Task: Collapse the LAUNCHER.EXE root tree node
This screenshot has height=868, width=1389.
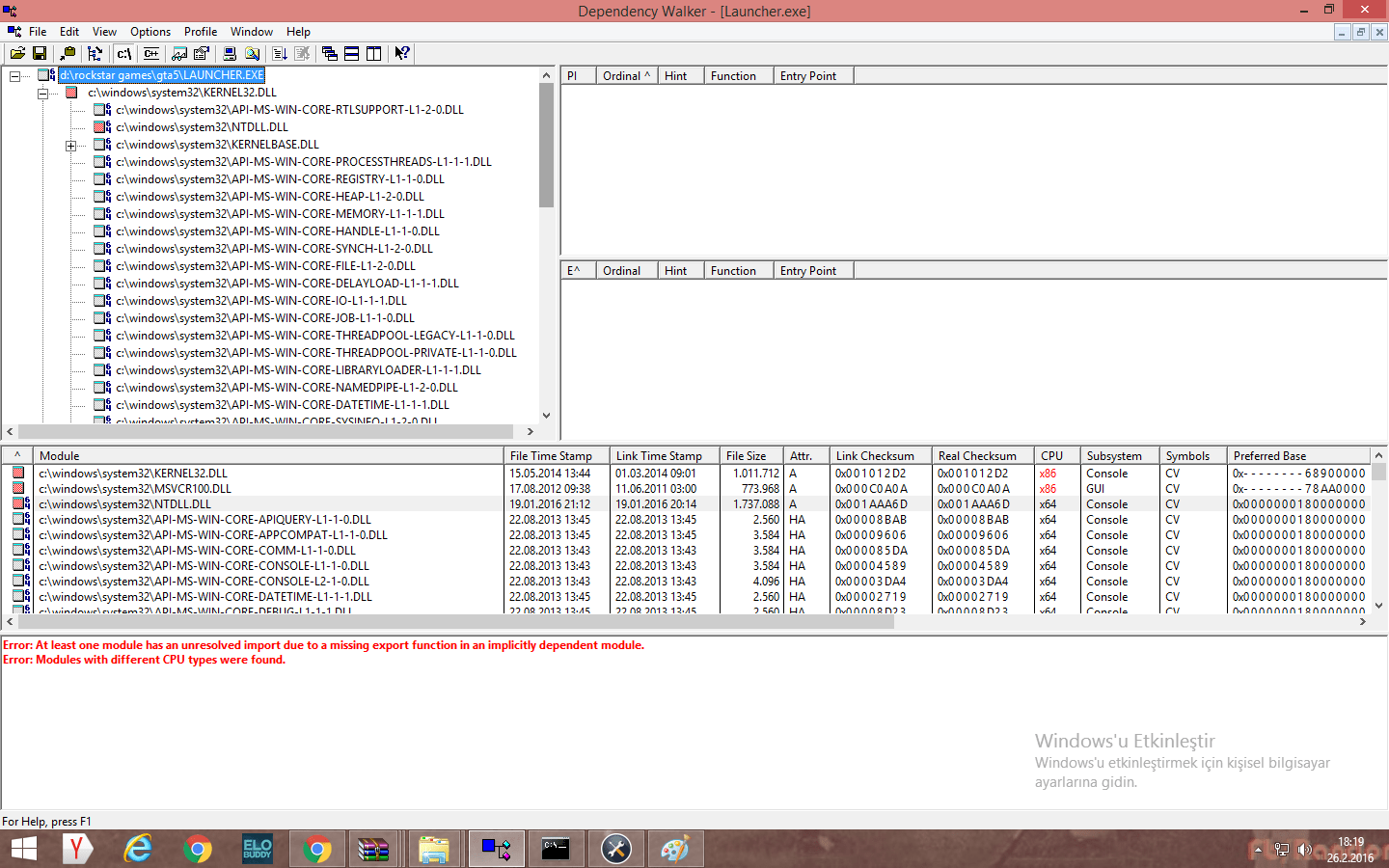Action: point(14,75)
